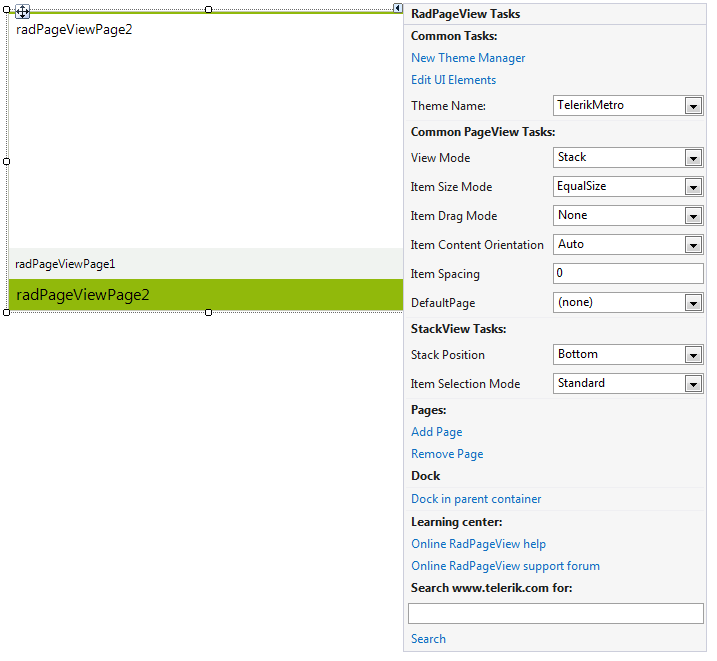Collapse the smart tag tasks arrow

tap(398, 8)
